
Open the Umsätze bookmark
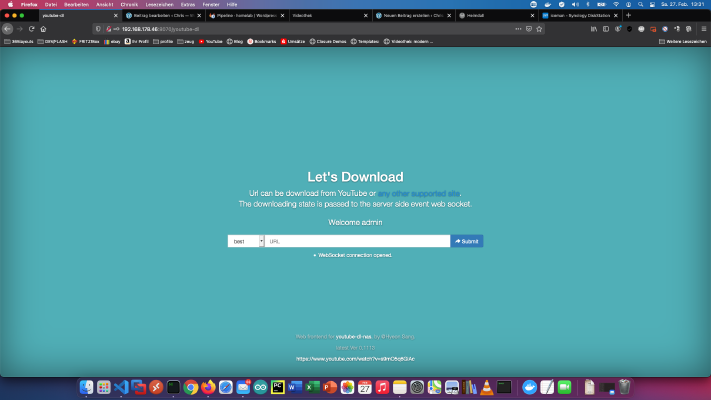(x=293, y=42)
